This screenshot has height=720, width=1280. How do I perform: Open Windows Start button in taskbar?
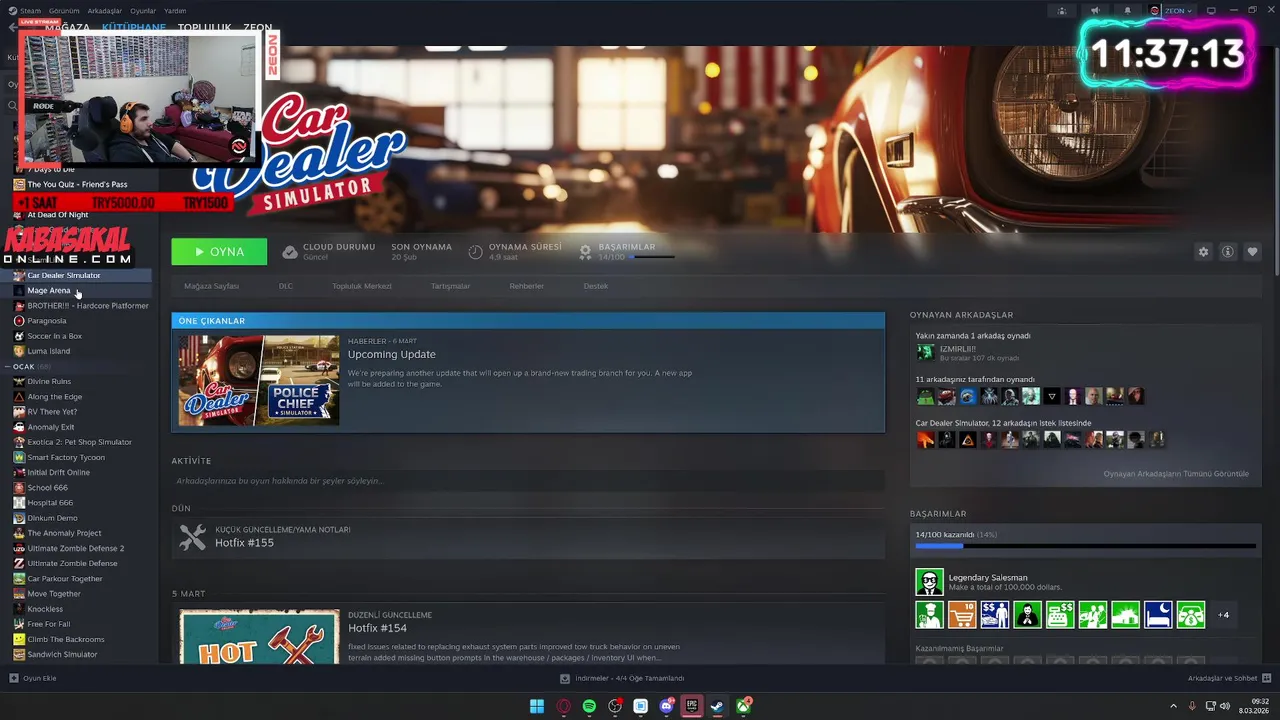pos(537,706)
